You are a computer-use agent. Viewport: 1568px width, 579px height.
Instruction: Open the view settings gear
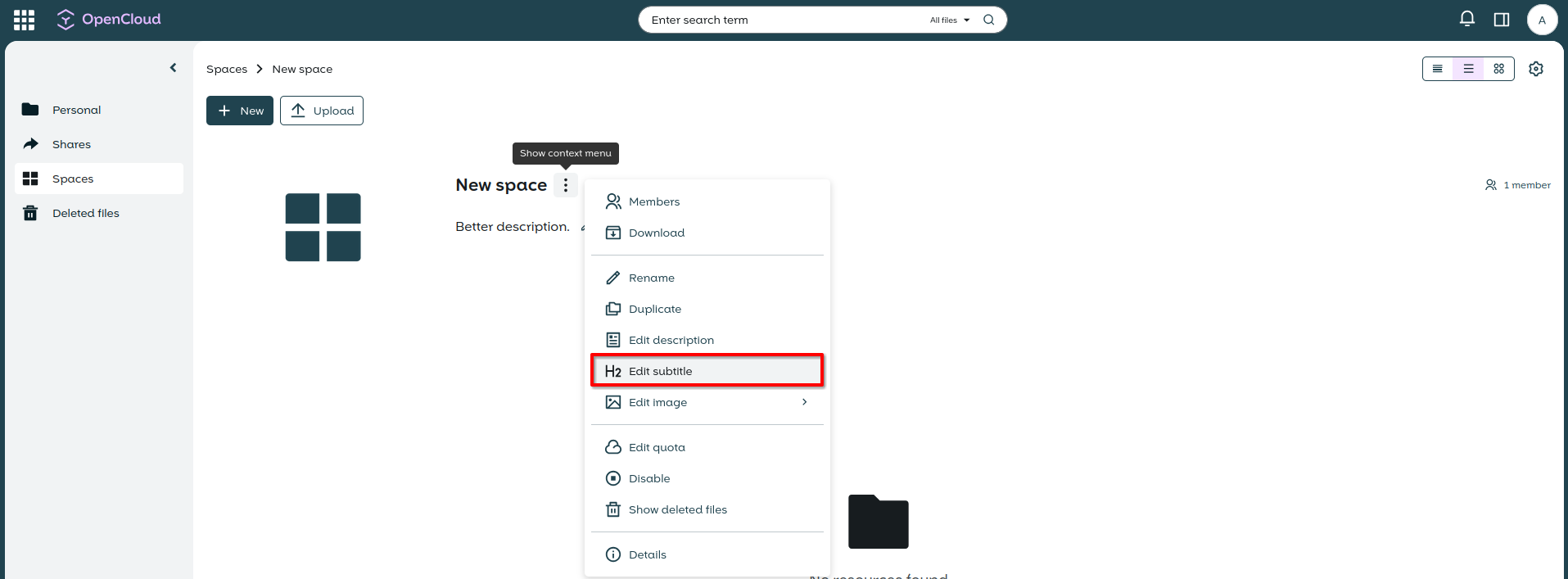tap(1536, 69)
